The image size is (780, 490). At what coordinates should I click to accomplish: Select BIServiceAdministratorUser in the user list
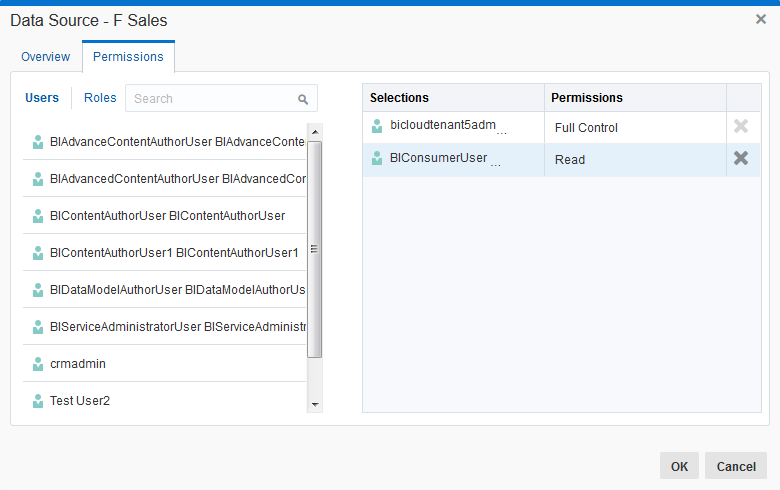pos(165,327)
